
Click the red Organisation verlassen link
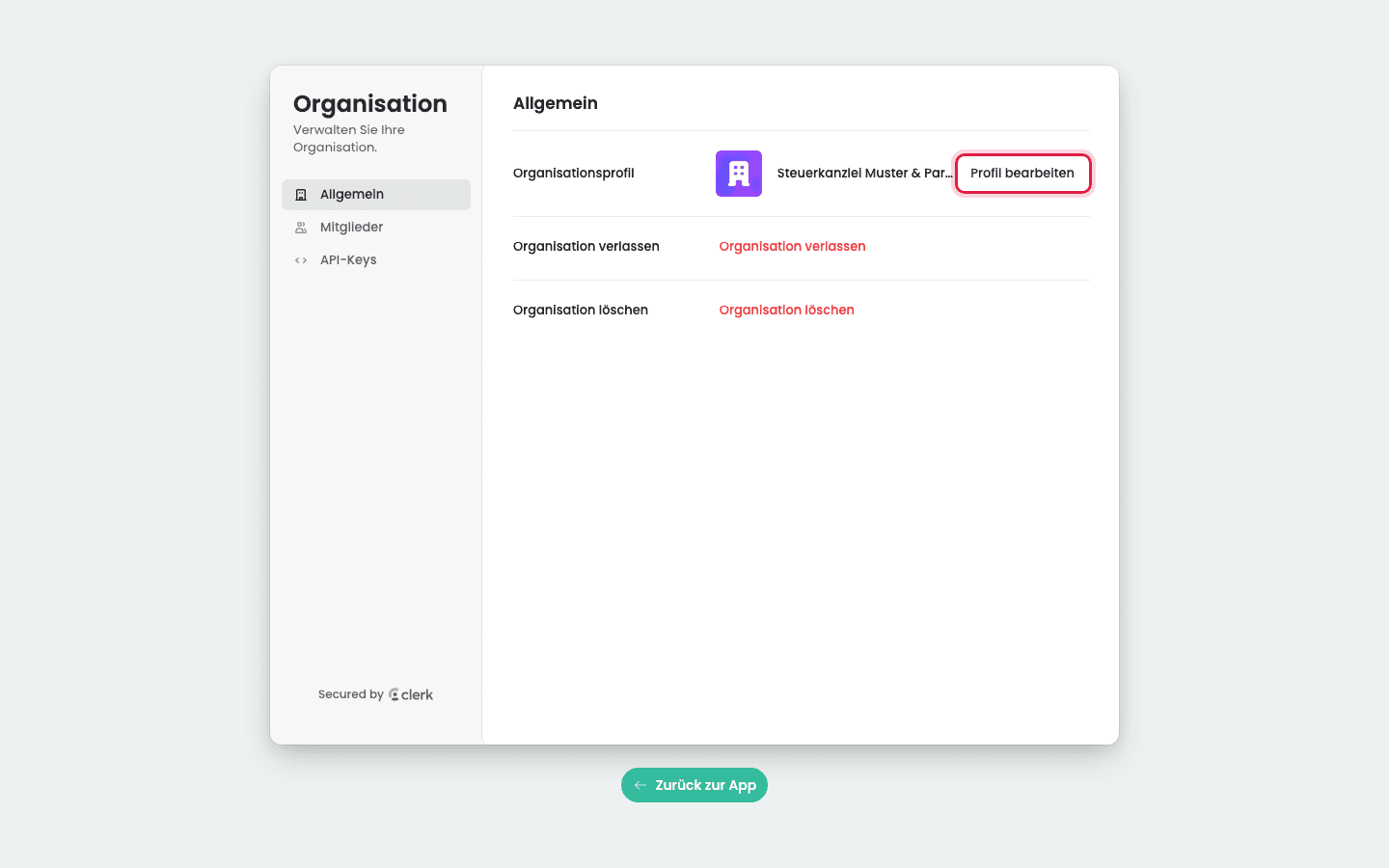click(793, 247)
